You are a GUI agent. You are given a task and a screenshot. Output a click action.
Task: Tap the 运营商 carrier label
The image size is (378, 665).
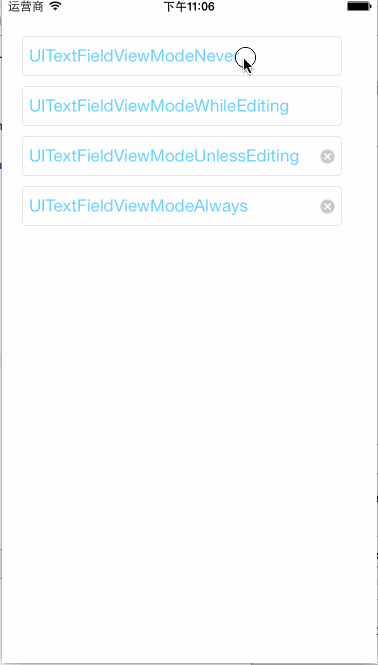point(26,6)
